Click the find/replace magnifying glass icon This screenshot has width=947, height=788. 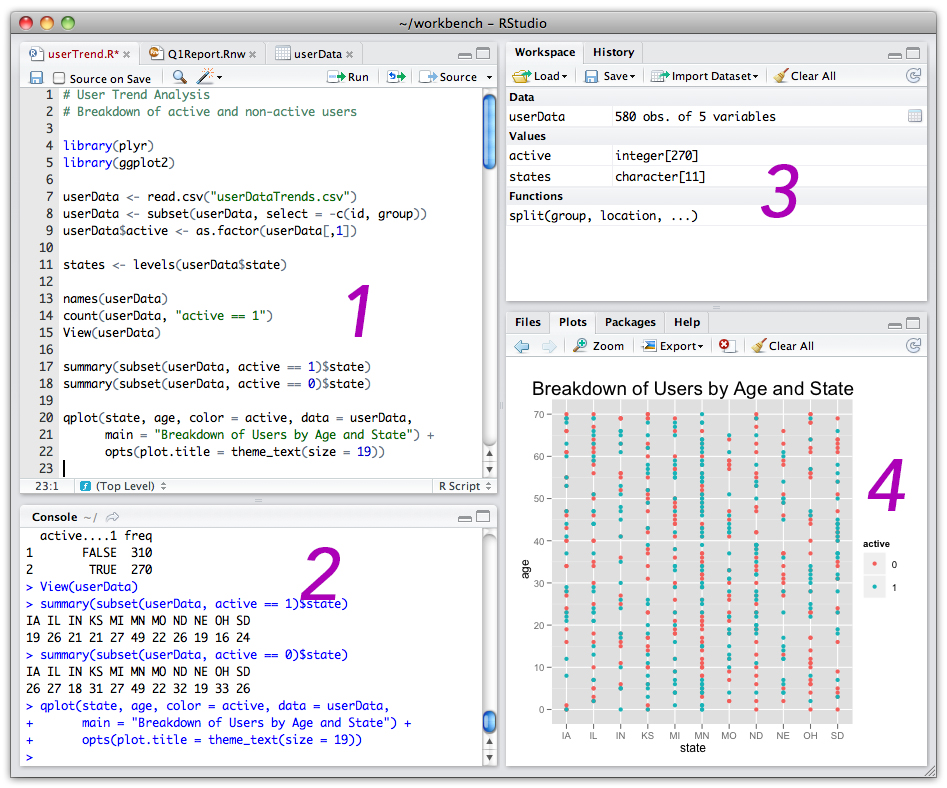[179, 77]
